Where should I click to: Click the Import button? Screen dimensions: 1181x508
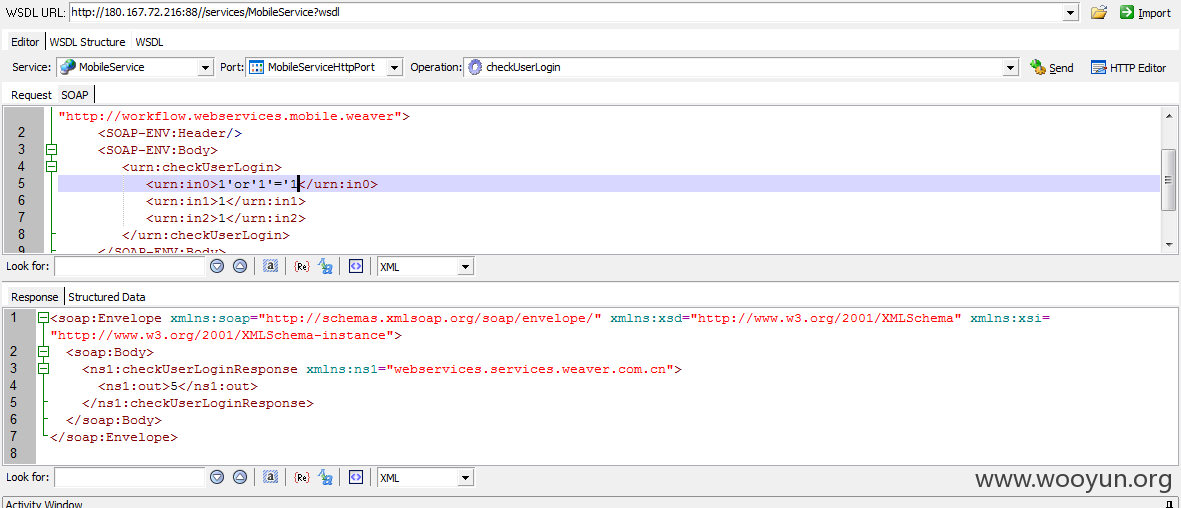[x=1145, y=13]
